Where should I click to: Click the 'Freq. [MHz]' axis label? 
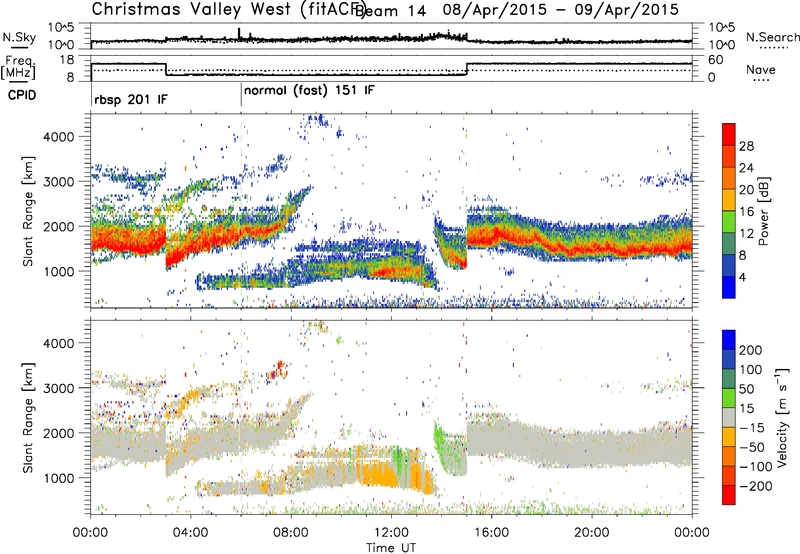[18, 68]
